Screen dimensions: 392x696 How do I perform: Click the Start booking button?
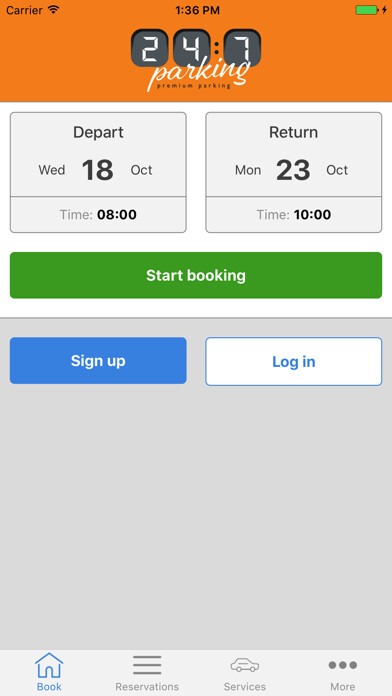(x=196, y=275)
